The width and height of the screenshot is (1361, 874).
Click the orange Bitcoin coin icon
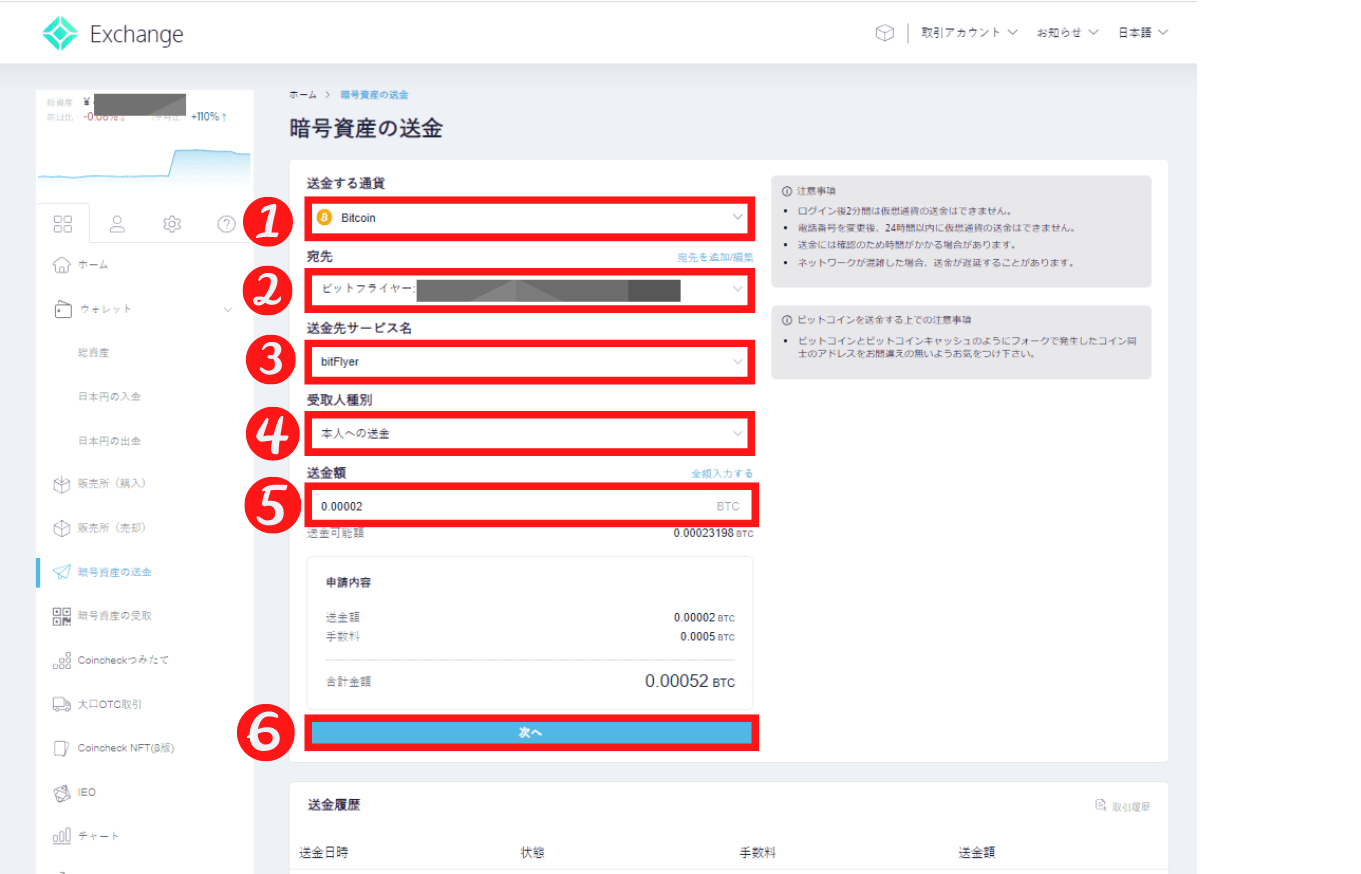[x=324, y=217]
